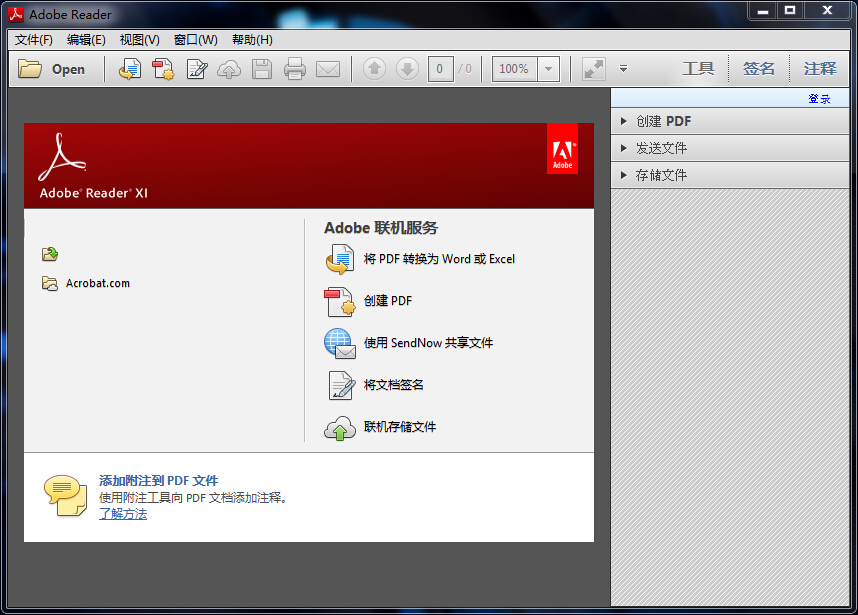Click the Adobe 联机服务 heading
The image size is (858, 615).
pyautogui.click(x=381, y=228)
